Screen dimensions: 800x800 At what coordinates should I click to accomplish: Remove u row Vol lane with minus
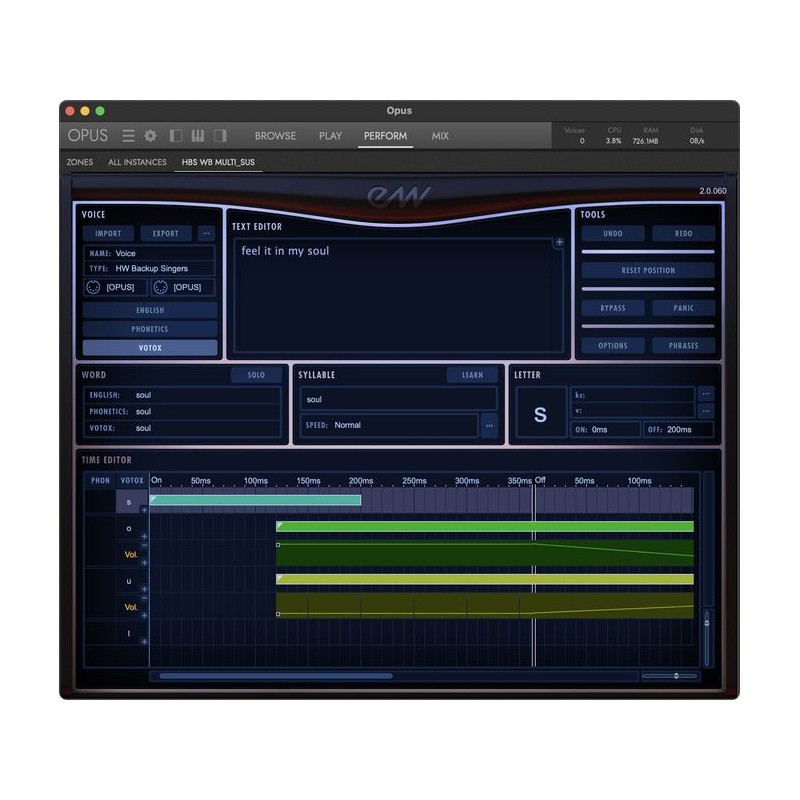click(144, 597)
